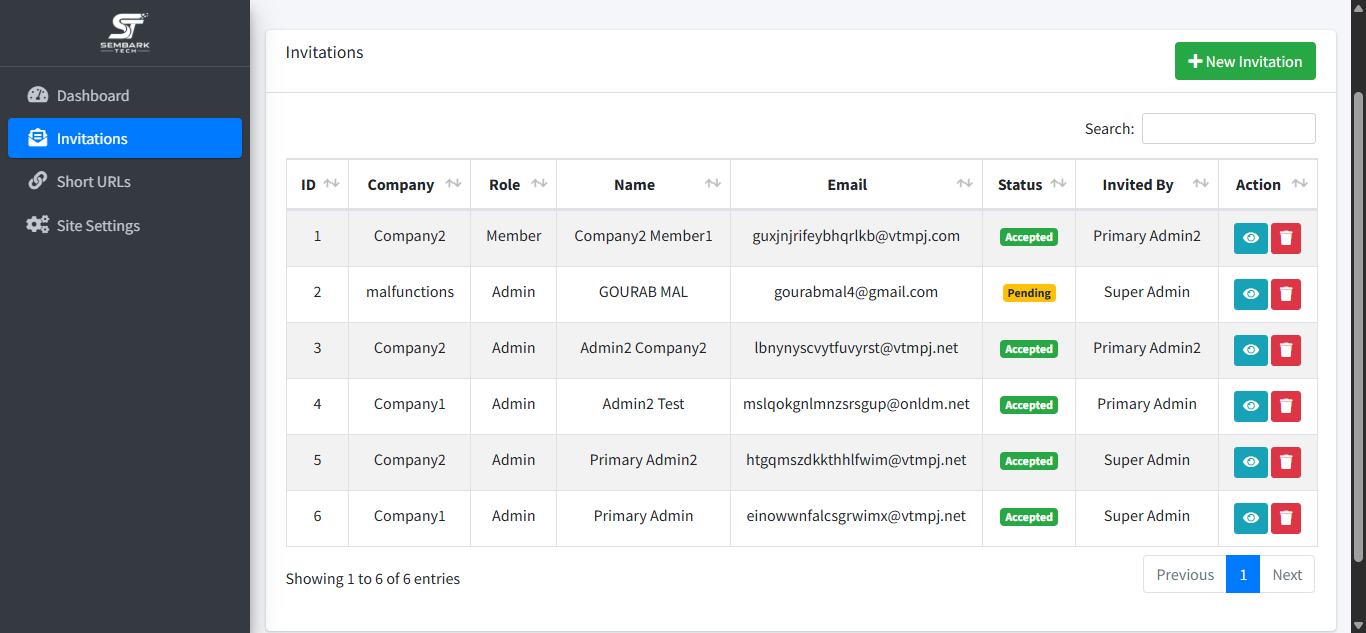Delete invitation for Admin2 Test
Image resolution: width=1366 pixels, height=633 pixels.
[x=1286, y=406]
